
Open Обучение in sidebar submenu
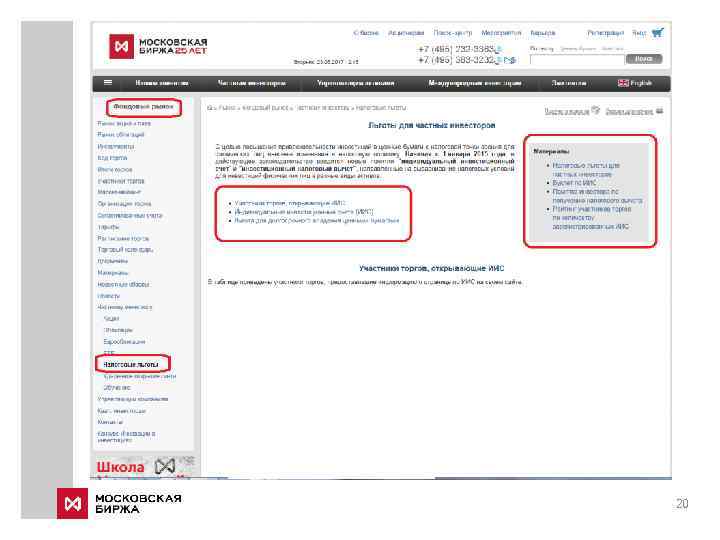coord(117,388)
